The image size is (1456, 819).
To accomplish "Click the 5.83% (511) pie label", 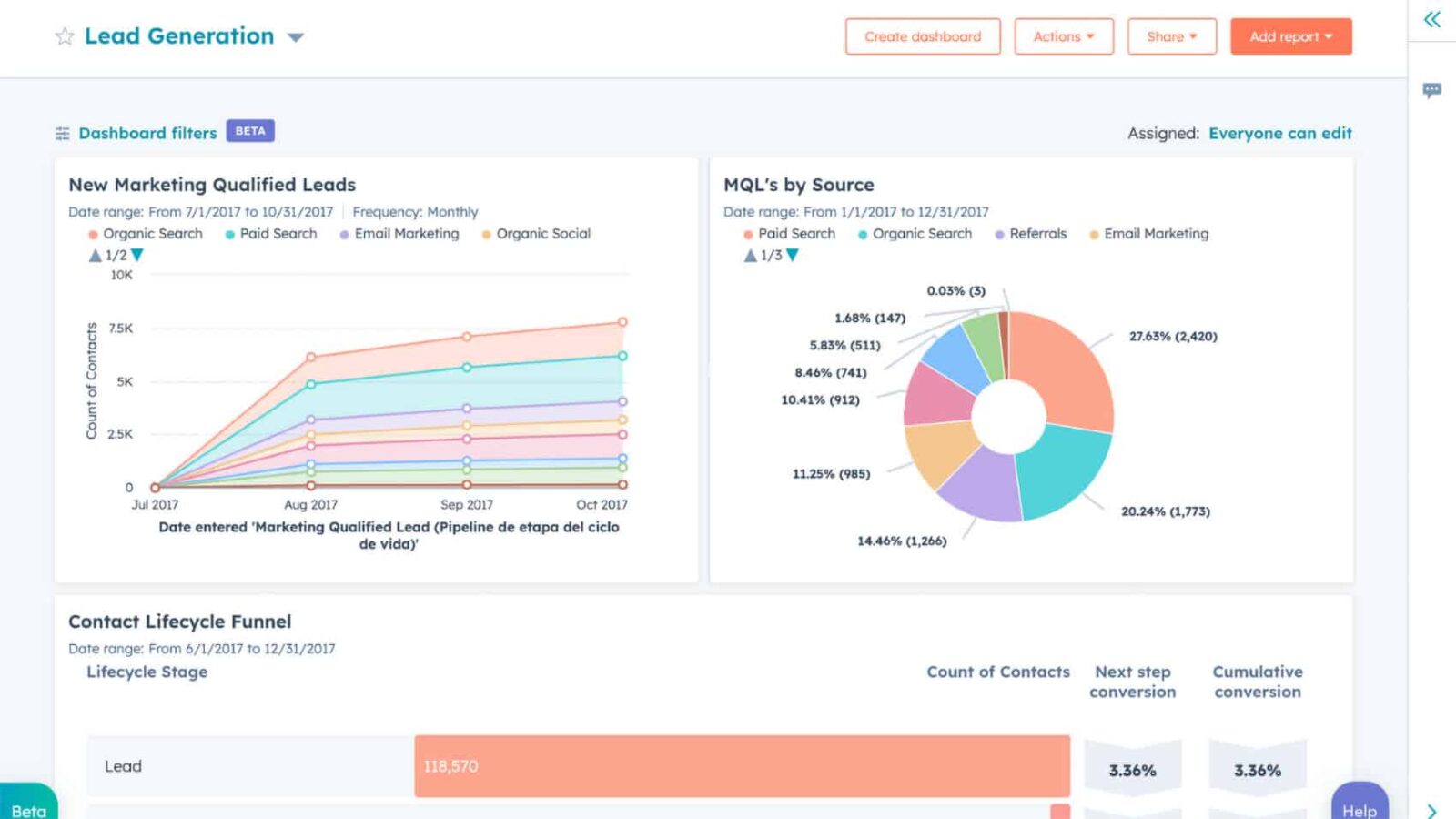I will click(845, 346).
